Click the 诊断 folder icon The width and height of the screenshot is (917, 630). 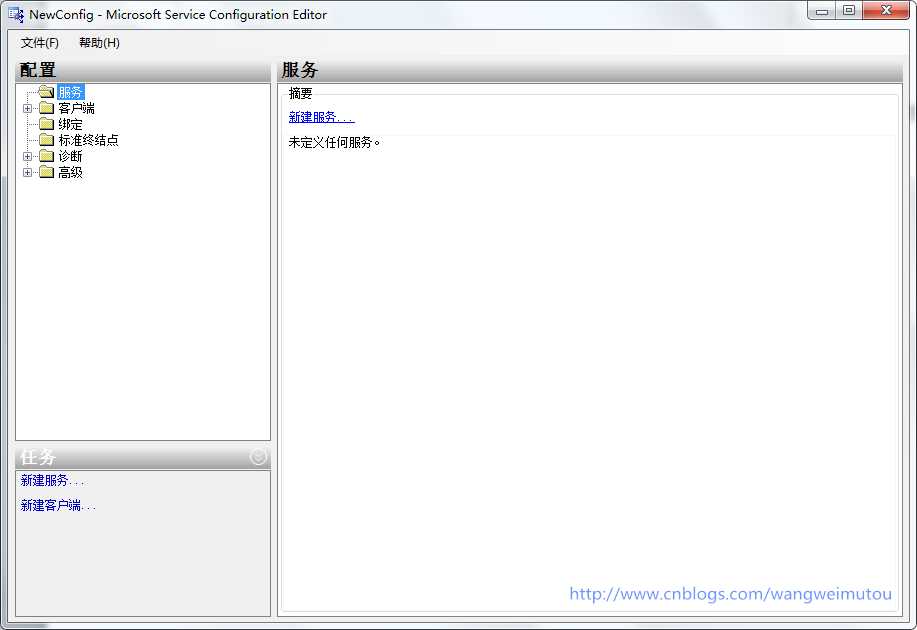click(x=47, y=156)
